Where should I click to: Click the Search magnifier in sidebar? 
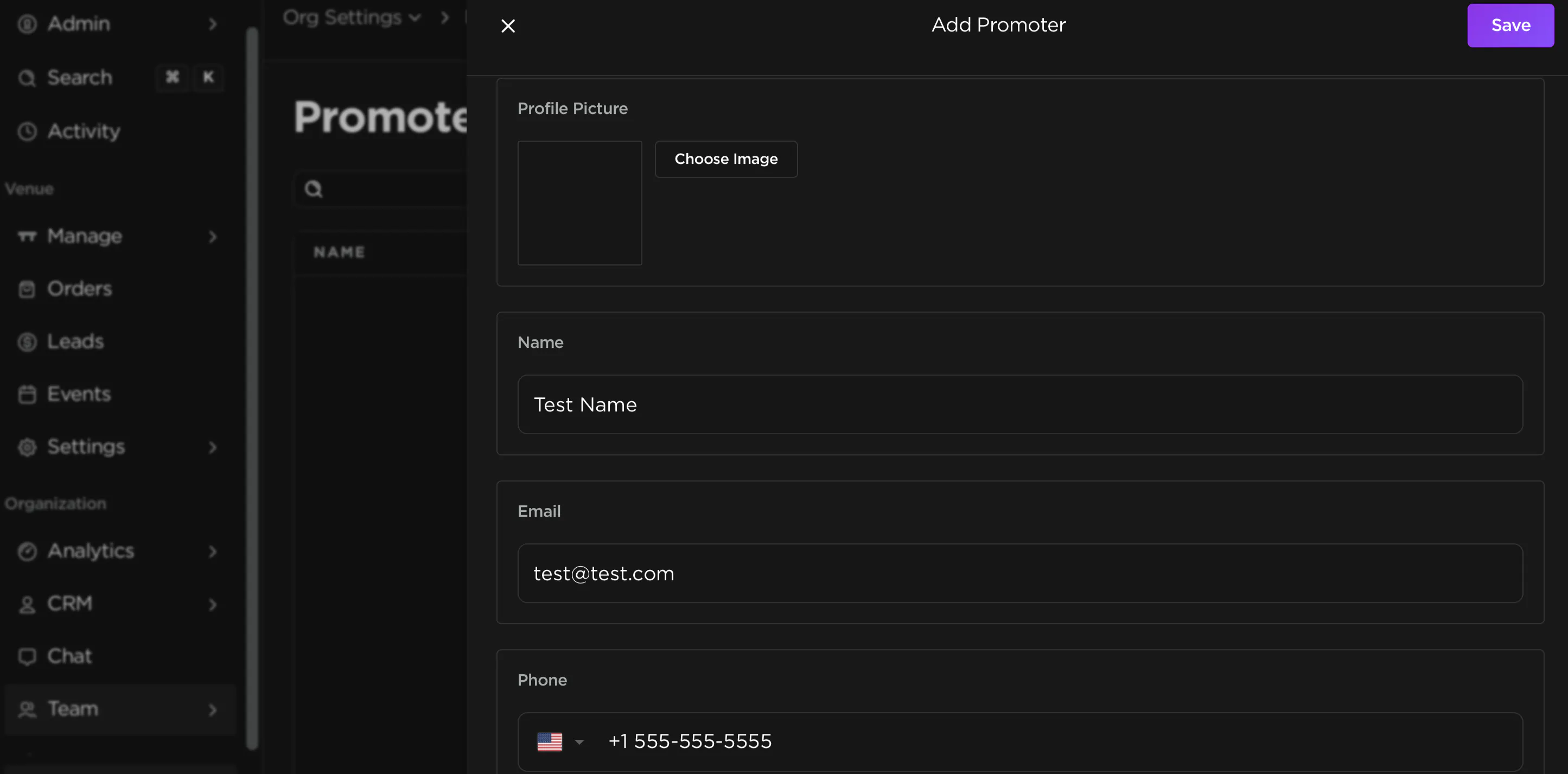click(x=27, y=78)
